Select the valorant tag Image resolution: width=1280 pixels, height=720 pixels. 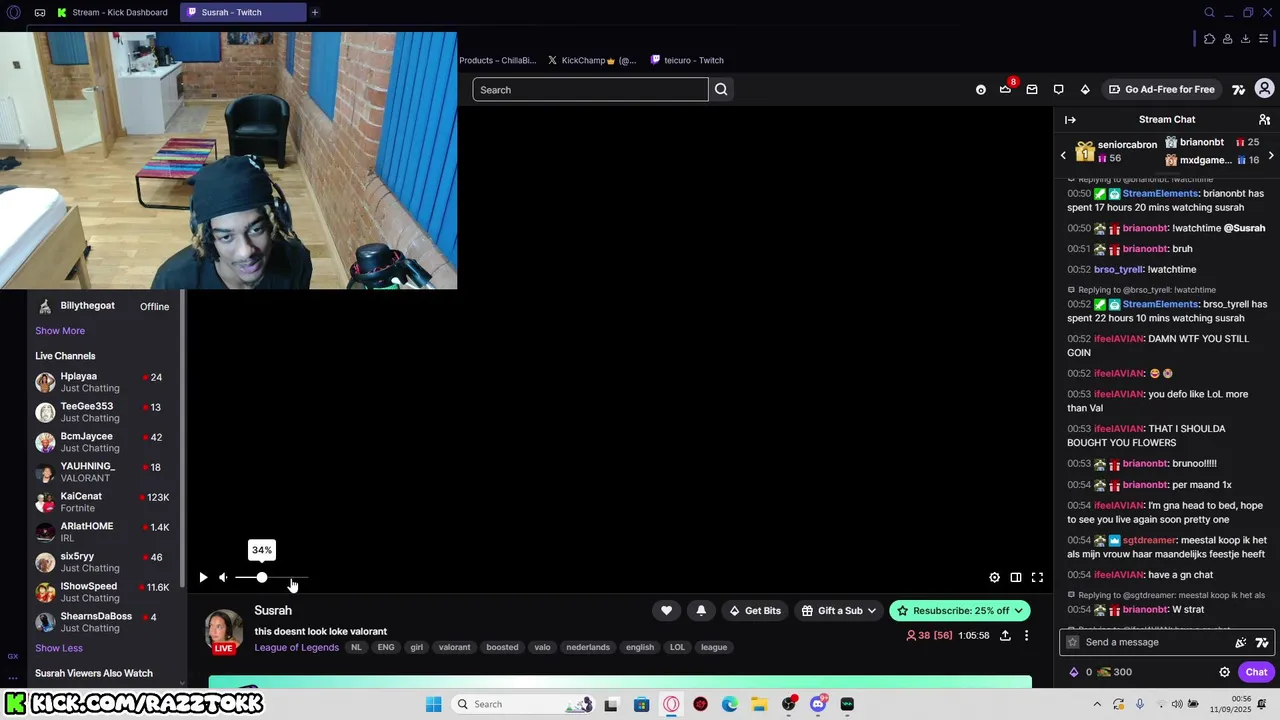(x=454, y=647)
